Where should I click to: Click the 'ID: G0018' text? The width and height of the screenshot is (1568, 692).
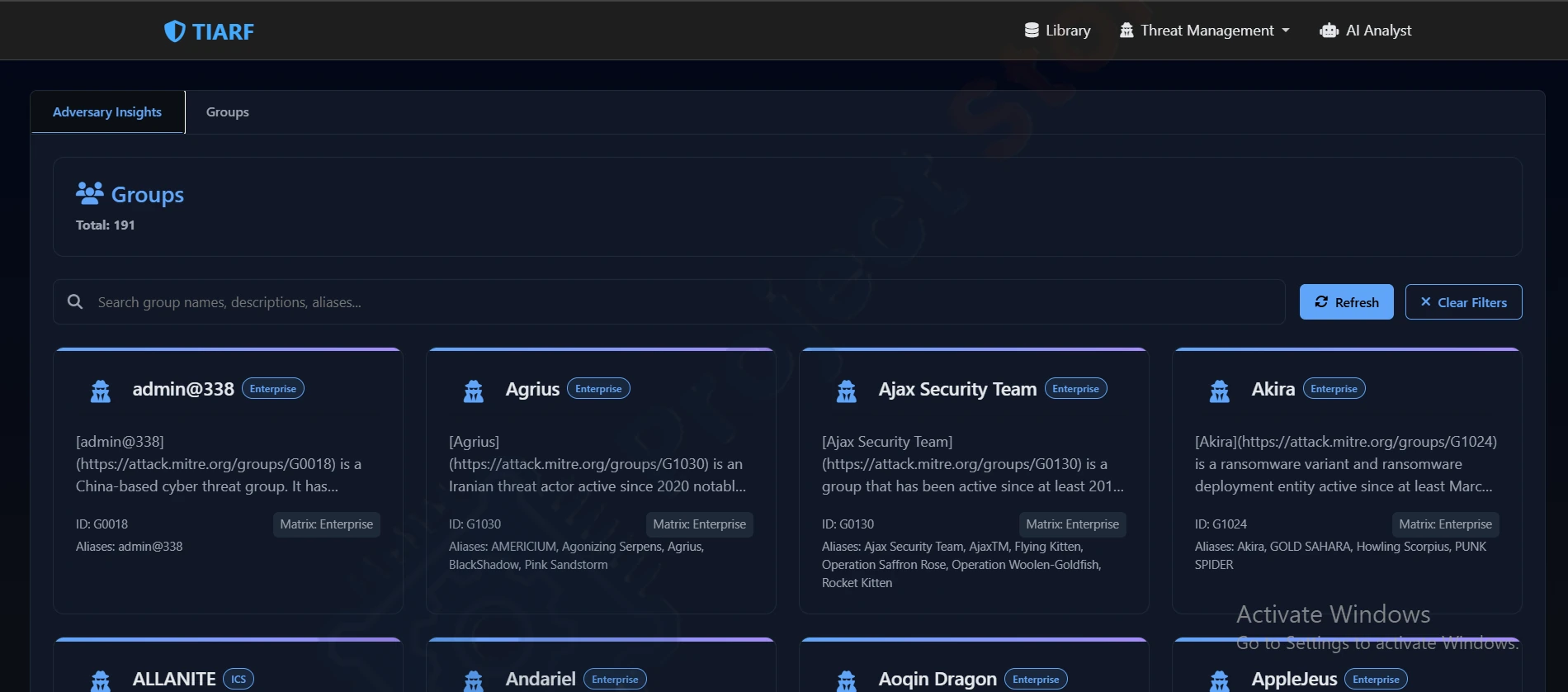102,524
